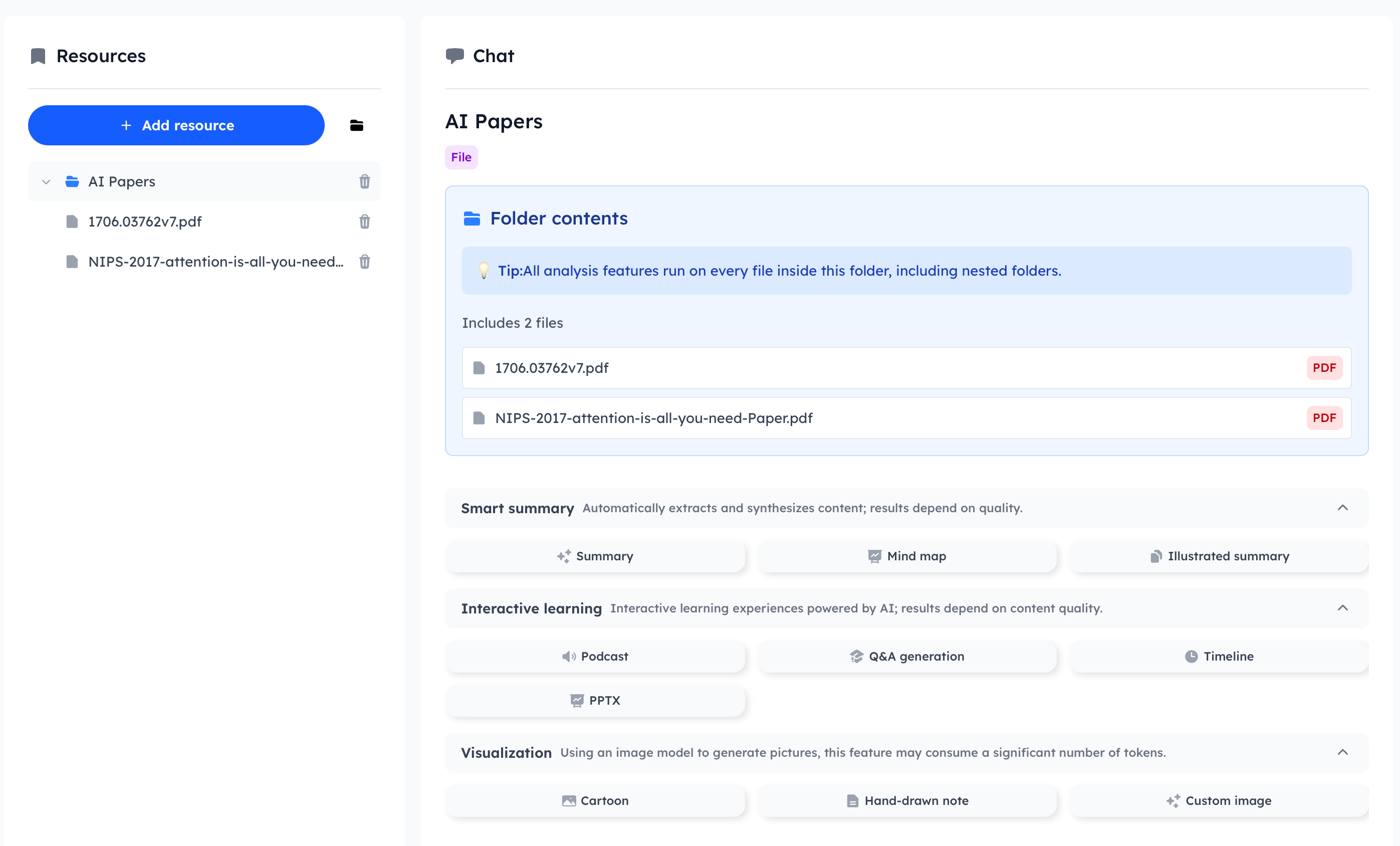Image resolution: width=1400 pixels, height=846 pixels.
Task: Delete the AI Papers folder via trash icon
Action: tap(364, 182)
